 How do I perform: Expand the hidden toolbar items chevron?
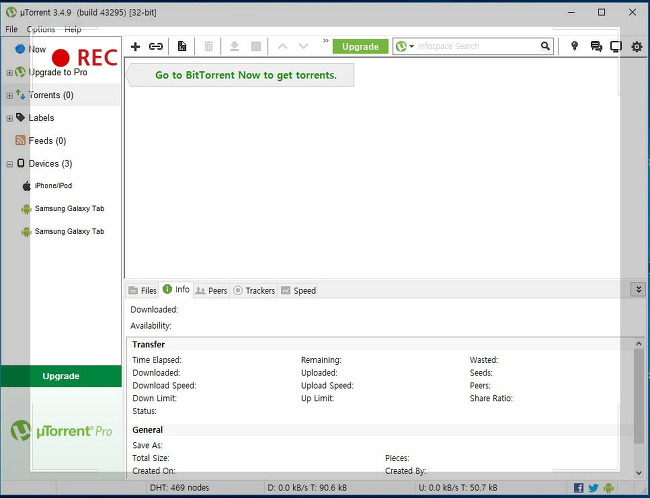tap(326, 41)
